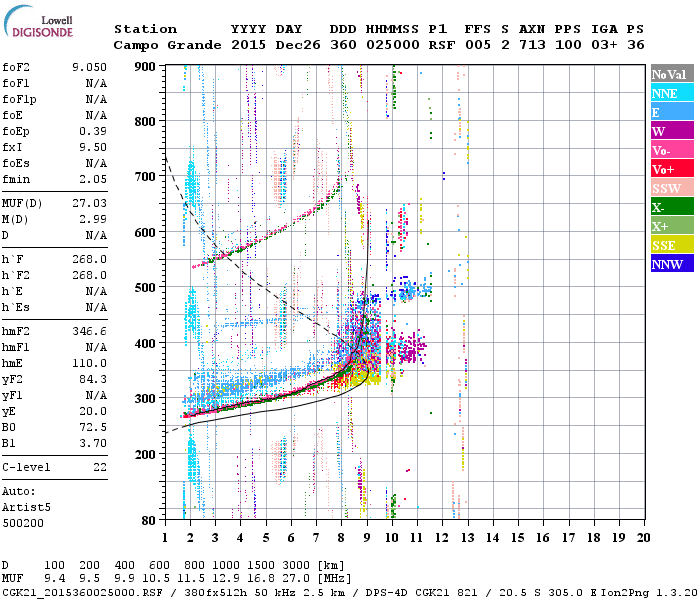Image resolution: width=700 pixels, height=600 pixels.
Task: Click the foF1 N/A value
Action: [x=96, y=83]
